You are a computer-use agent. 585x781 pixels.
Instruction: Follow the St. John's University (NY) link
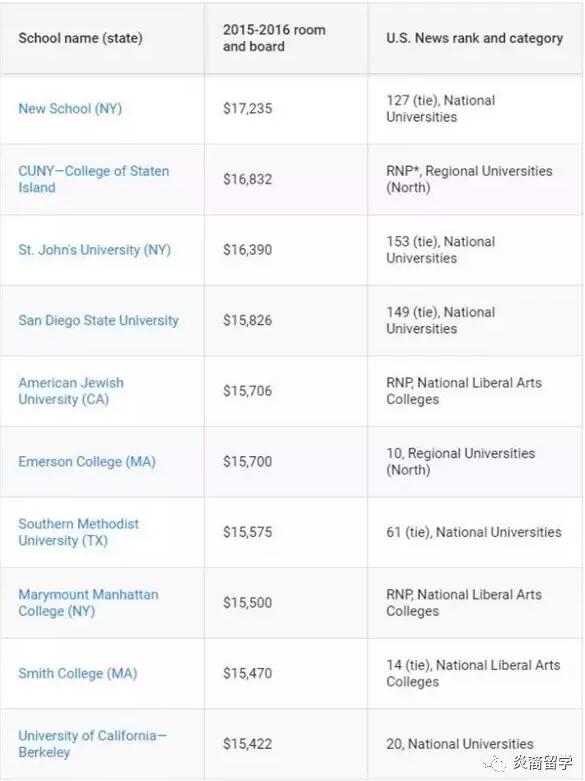tap(95, 250)
